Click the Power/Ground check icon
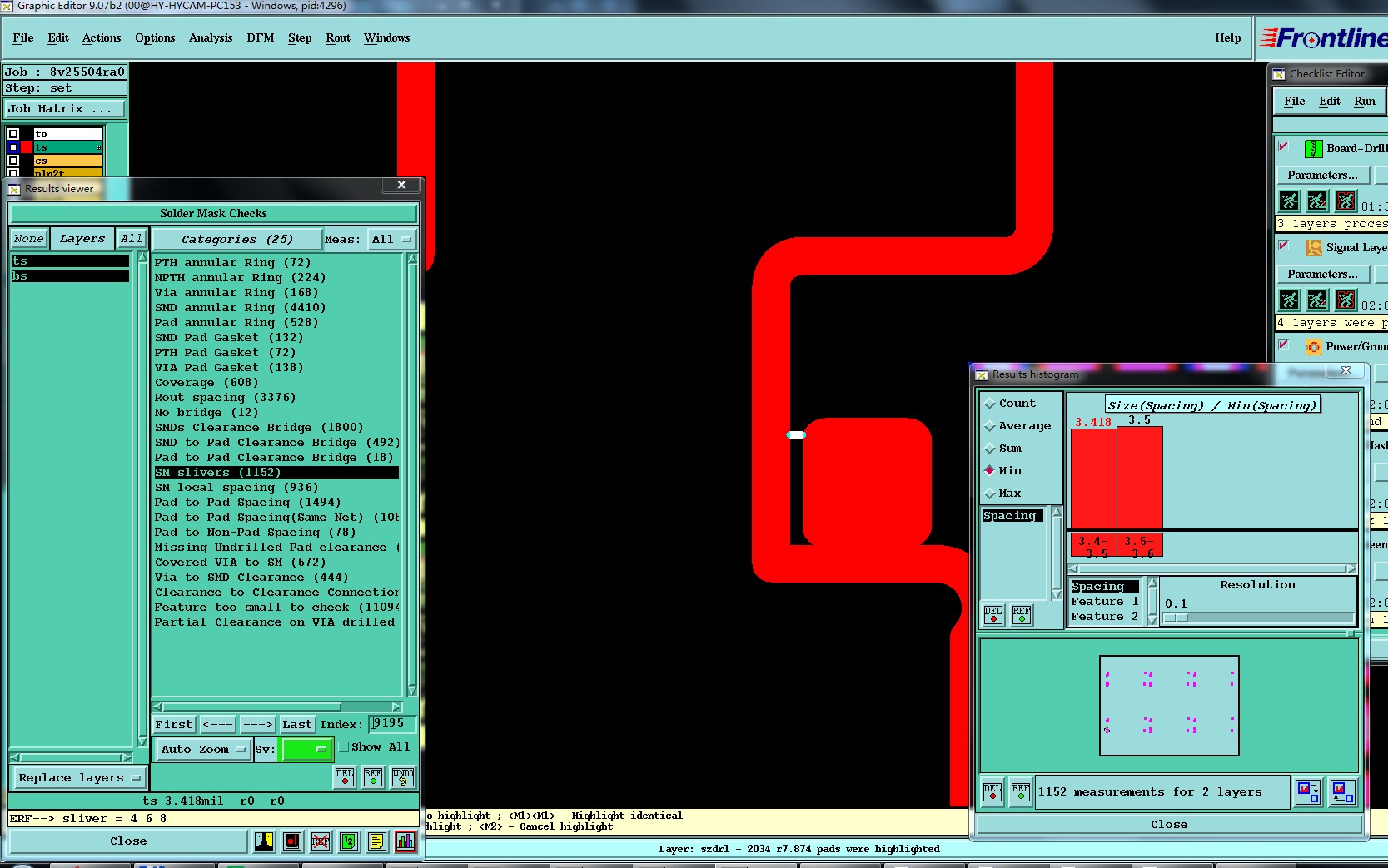 pos(1313,347)
